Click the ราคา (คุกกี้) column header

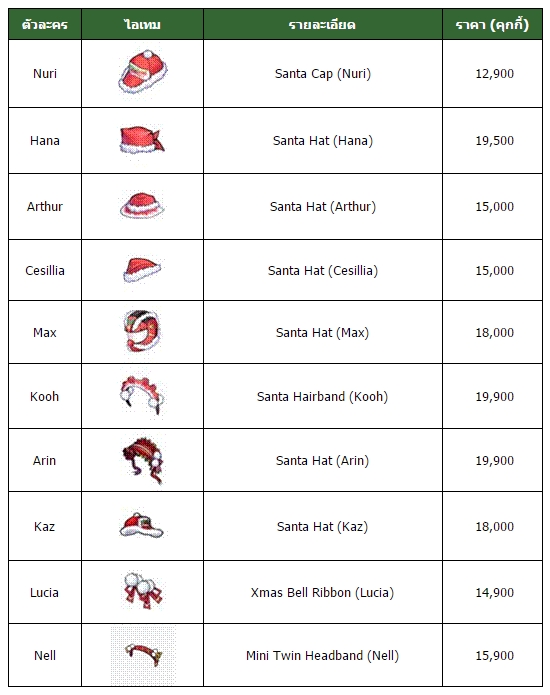pos(492,24)
